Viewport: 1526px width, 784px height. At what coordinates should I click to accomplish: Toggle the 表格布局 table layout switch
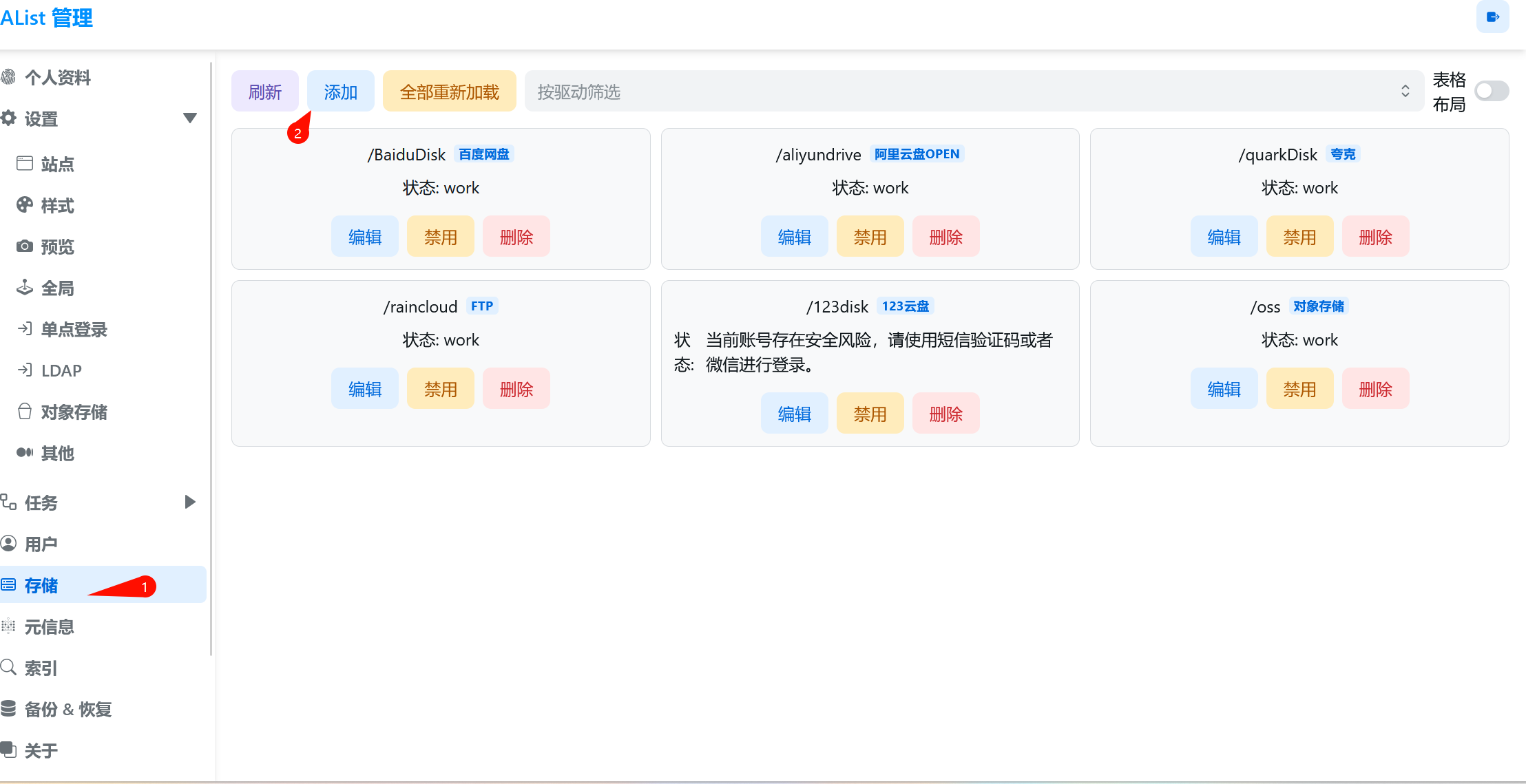1492,91
